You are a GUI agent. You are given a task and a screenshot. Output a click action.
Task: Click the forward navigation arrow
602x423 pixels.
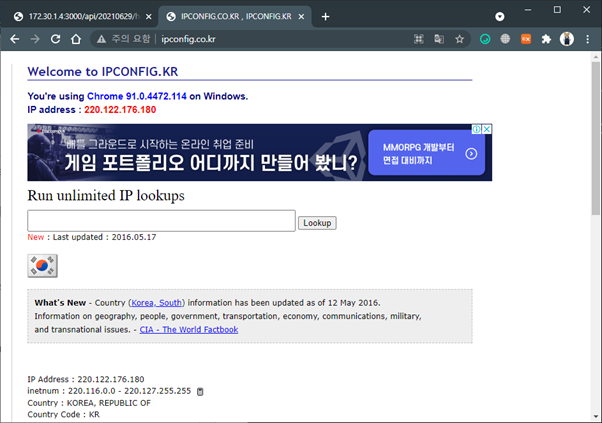point(35,39)
